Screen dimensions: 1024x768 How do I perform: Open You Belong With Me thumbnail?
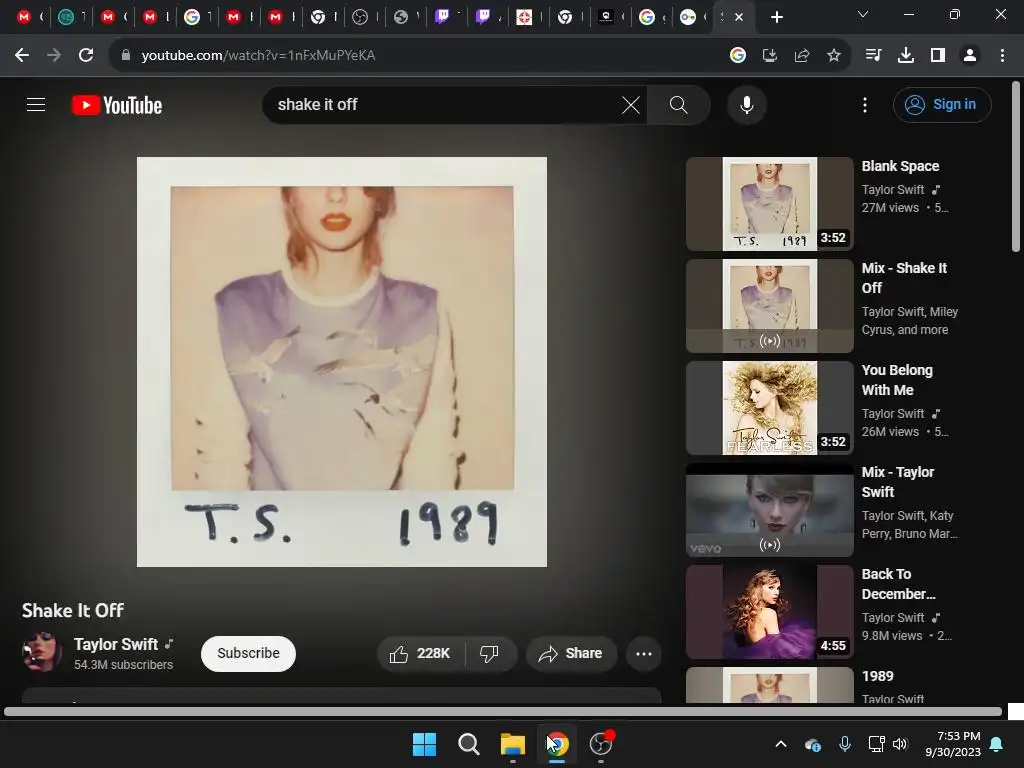(x=769, y=408)
